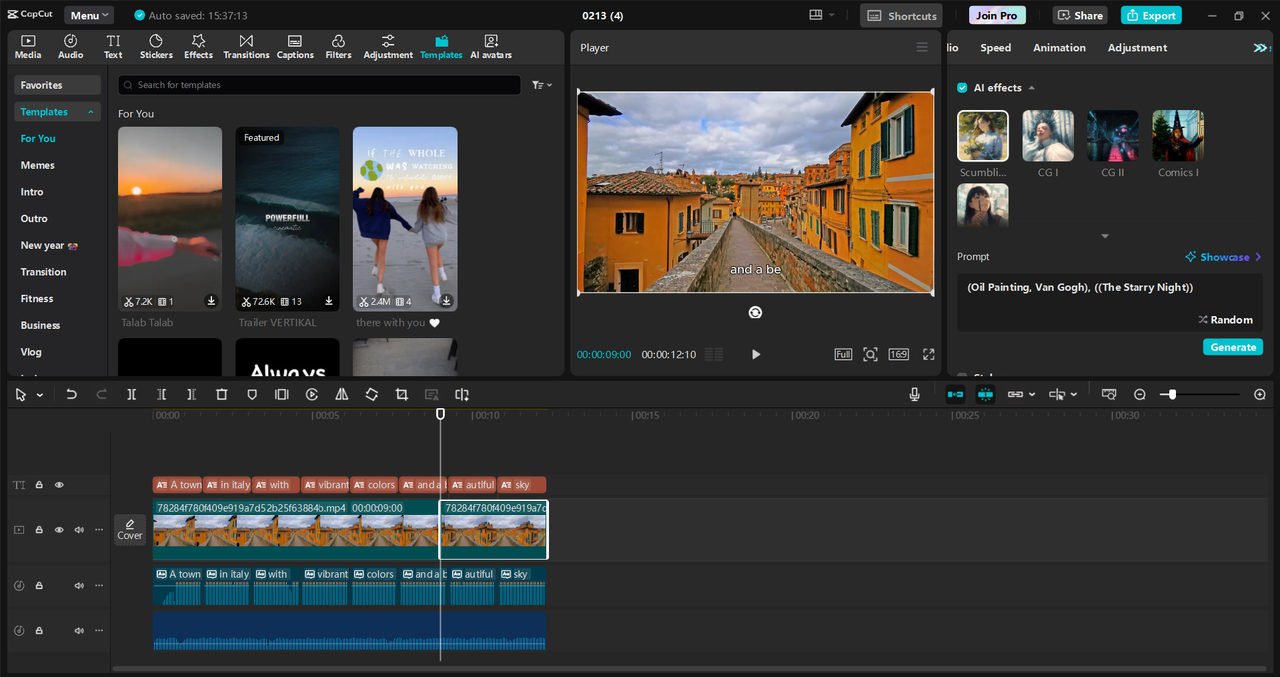
Task: Uncheck the AI effects checkbox
Action: pyautogui.click(x=962, y=88)
